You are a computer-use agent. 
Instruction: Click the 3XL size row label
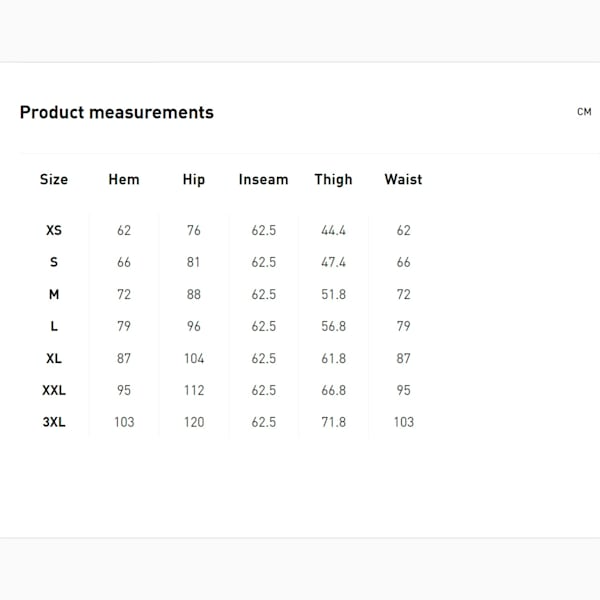[54, 422]
